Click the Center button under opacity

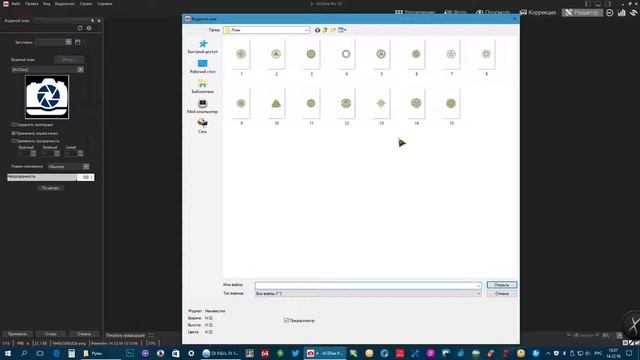pos(50,188)
